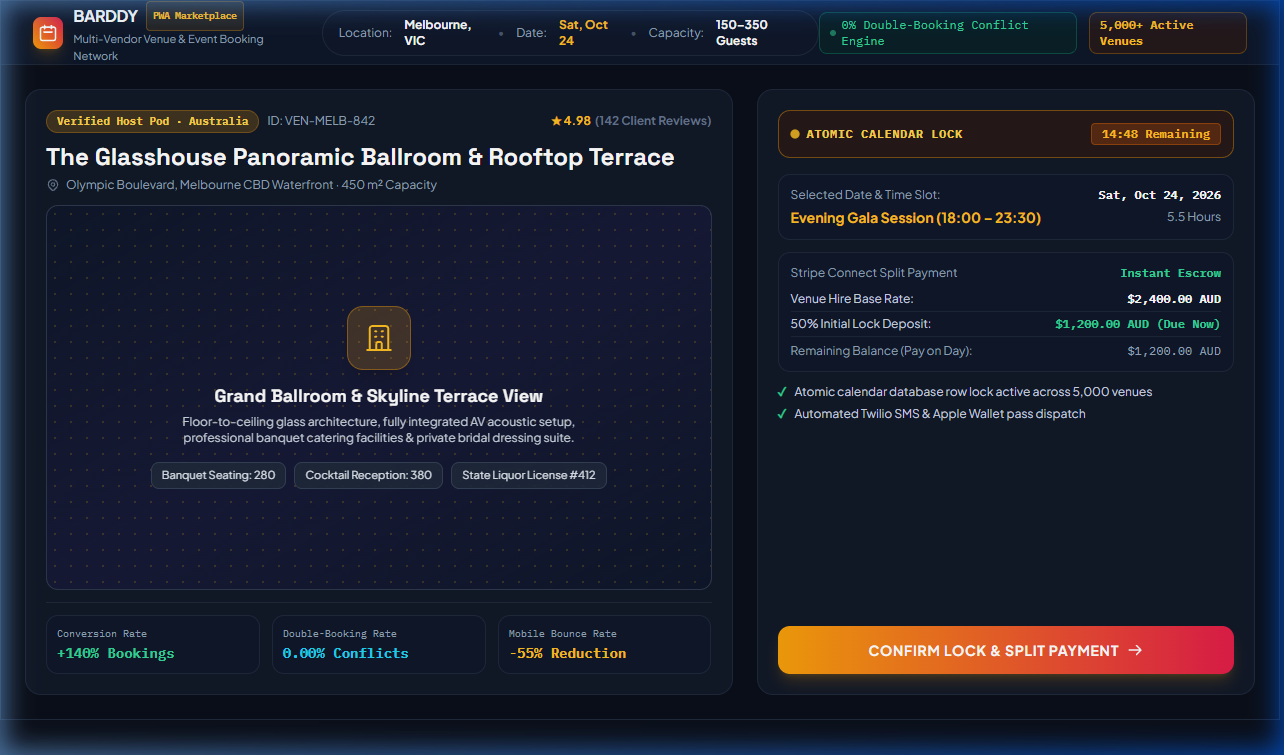Open the Mobile Bounce Rate -55% Reduction card
The height and width of the screenshot is (755, 1284).
(x=604, y=644)
